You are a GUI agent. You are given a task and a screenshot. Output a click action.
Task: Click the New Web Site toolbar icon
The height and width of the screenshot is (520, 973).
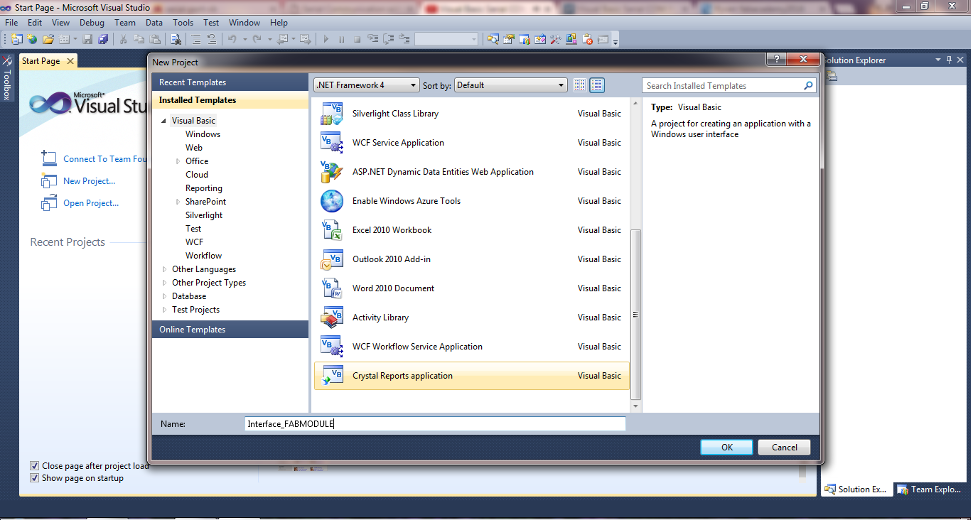32,39
